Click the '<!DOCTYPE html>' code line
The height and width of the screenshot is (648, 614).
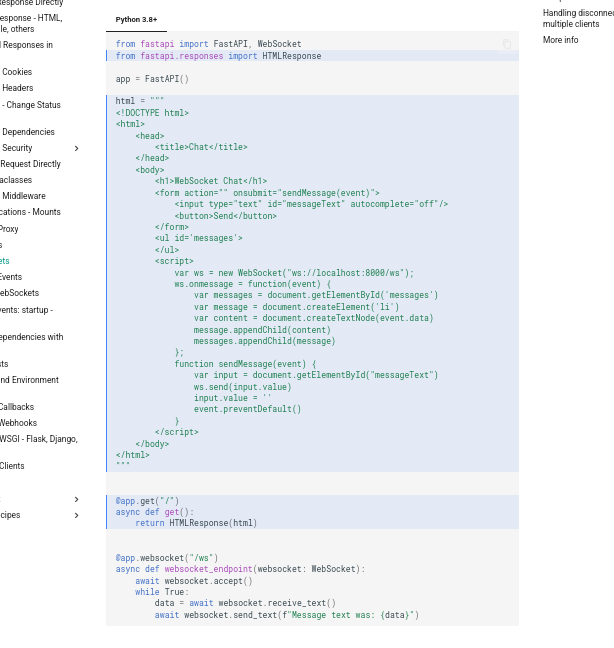click(x=152, y=113)
